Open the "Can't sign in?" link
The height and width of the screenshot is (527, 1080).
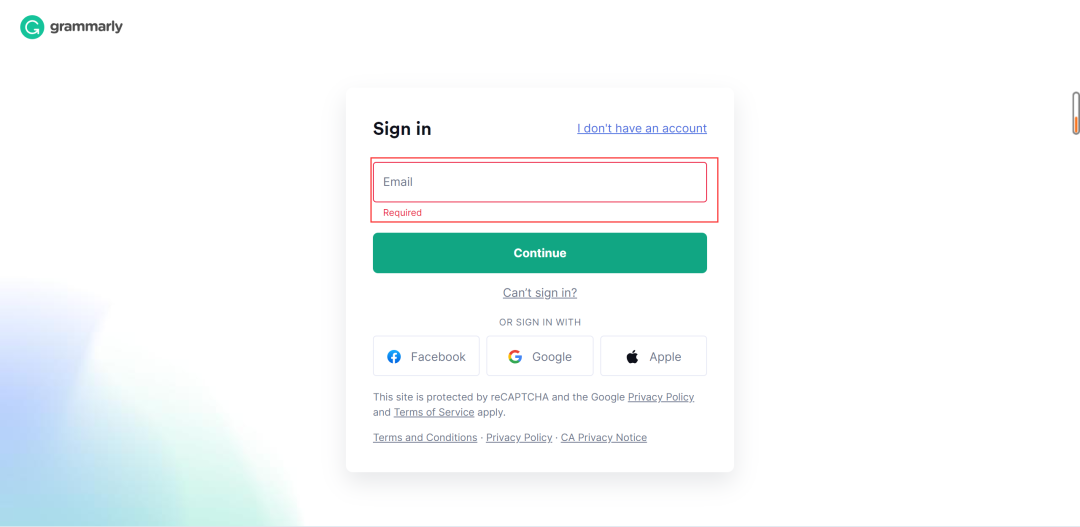pos(540,293)
